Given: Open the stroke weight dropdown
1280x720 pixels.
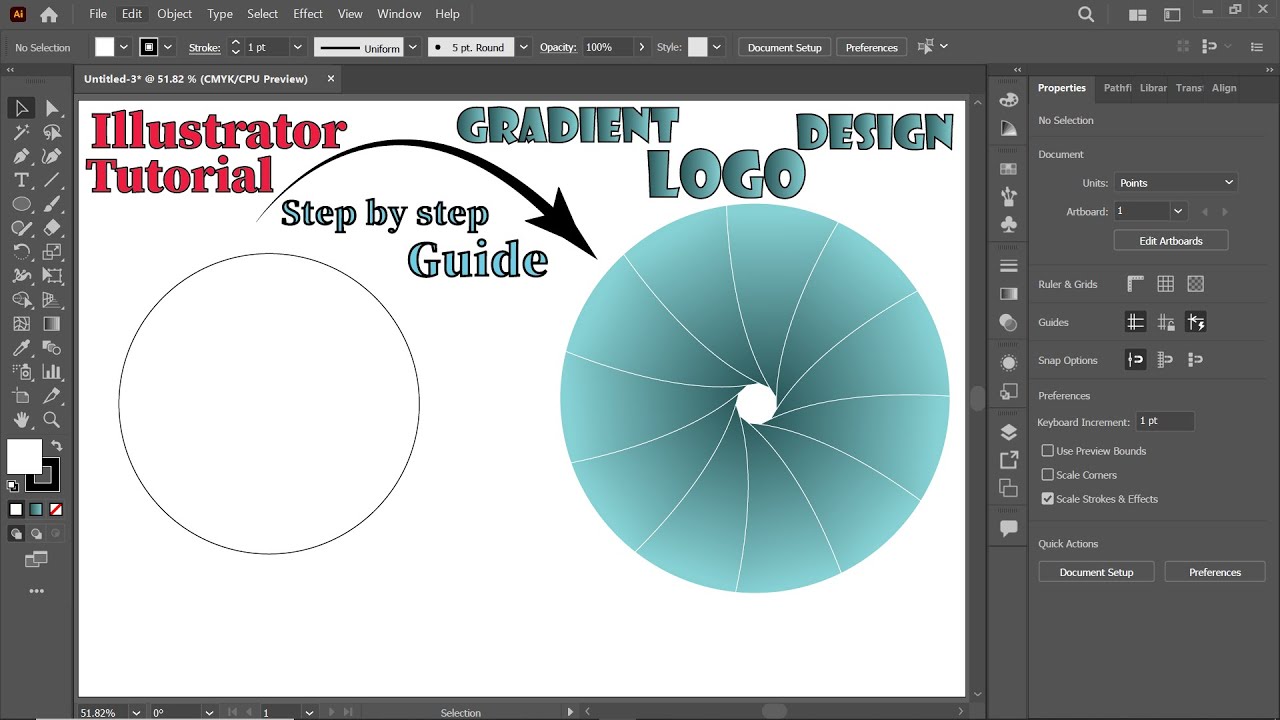Looking at the screenshot, I should point(297,47).
